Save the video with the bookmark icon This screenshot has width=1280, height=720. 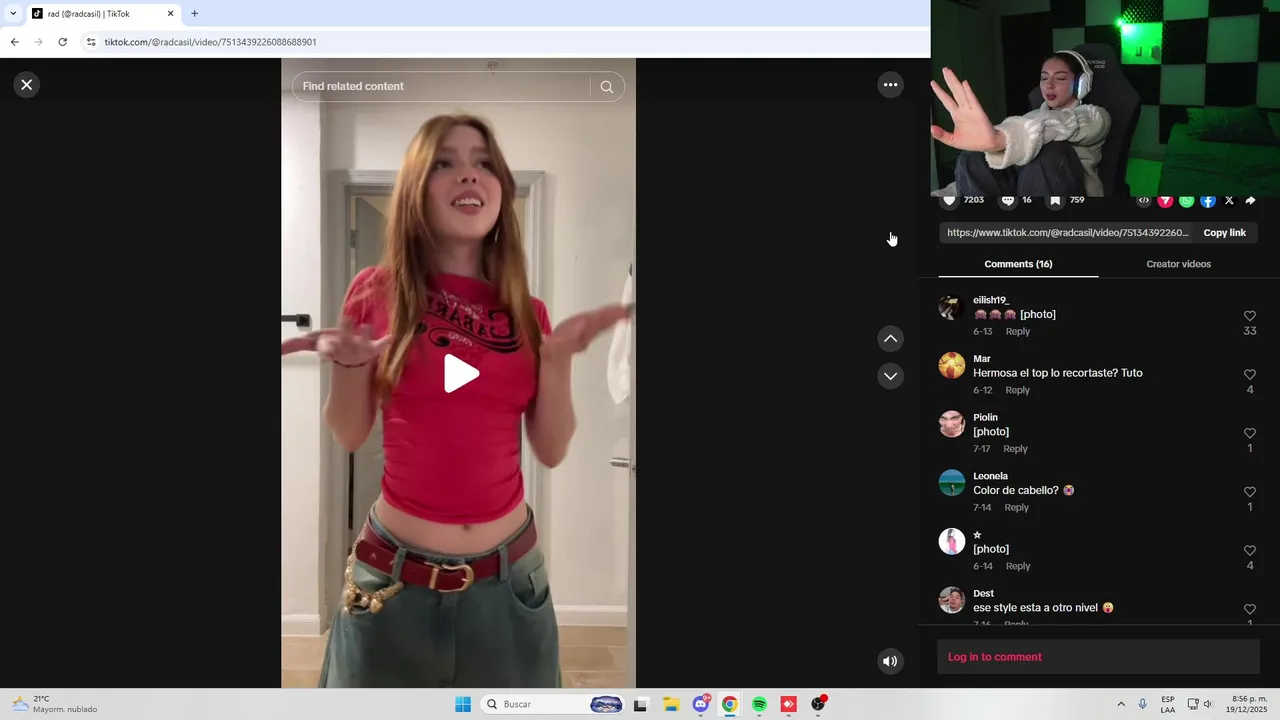[1055, 200]
